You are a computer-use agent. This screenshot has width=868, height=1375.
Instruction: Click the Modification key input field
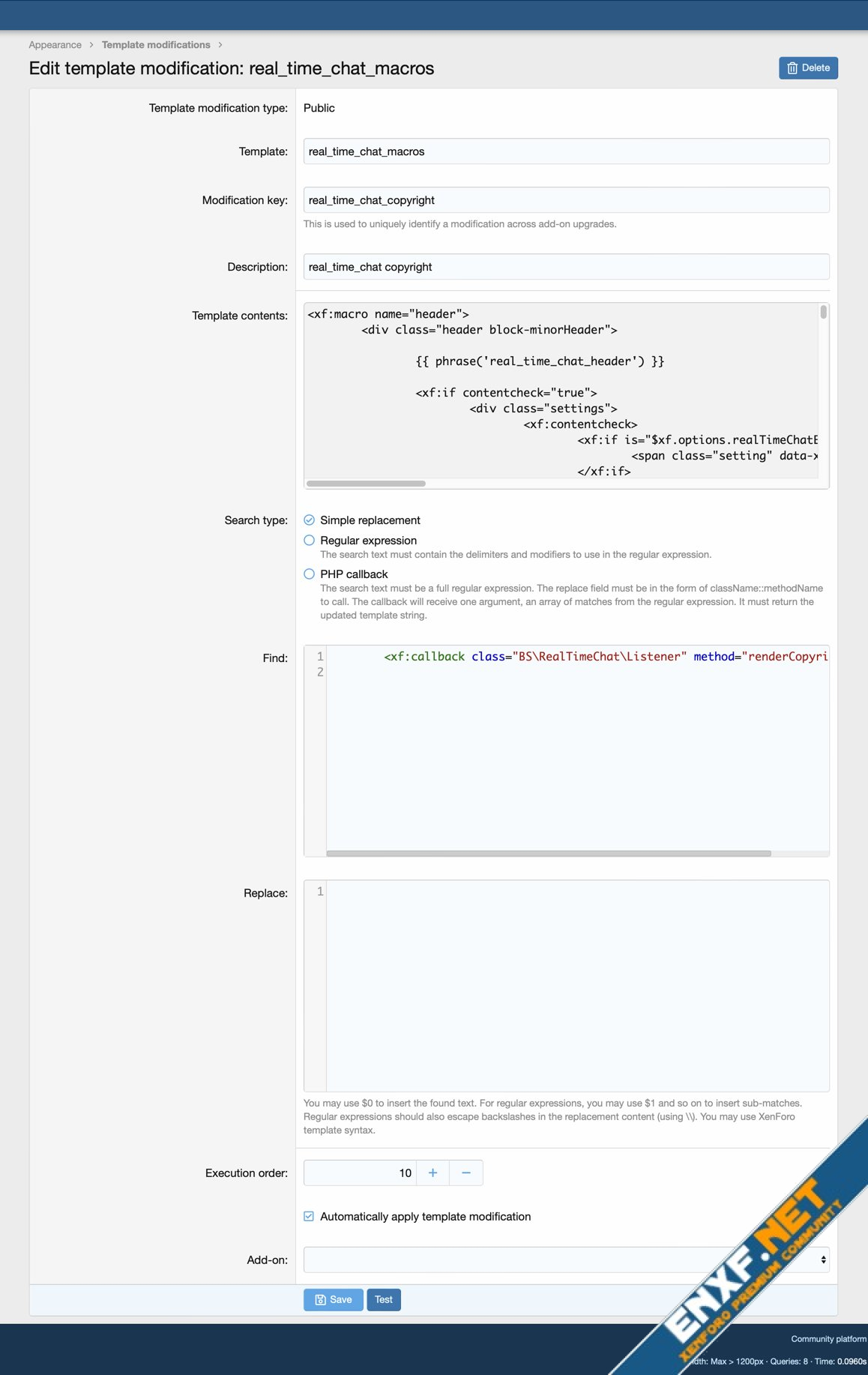566,200
